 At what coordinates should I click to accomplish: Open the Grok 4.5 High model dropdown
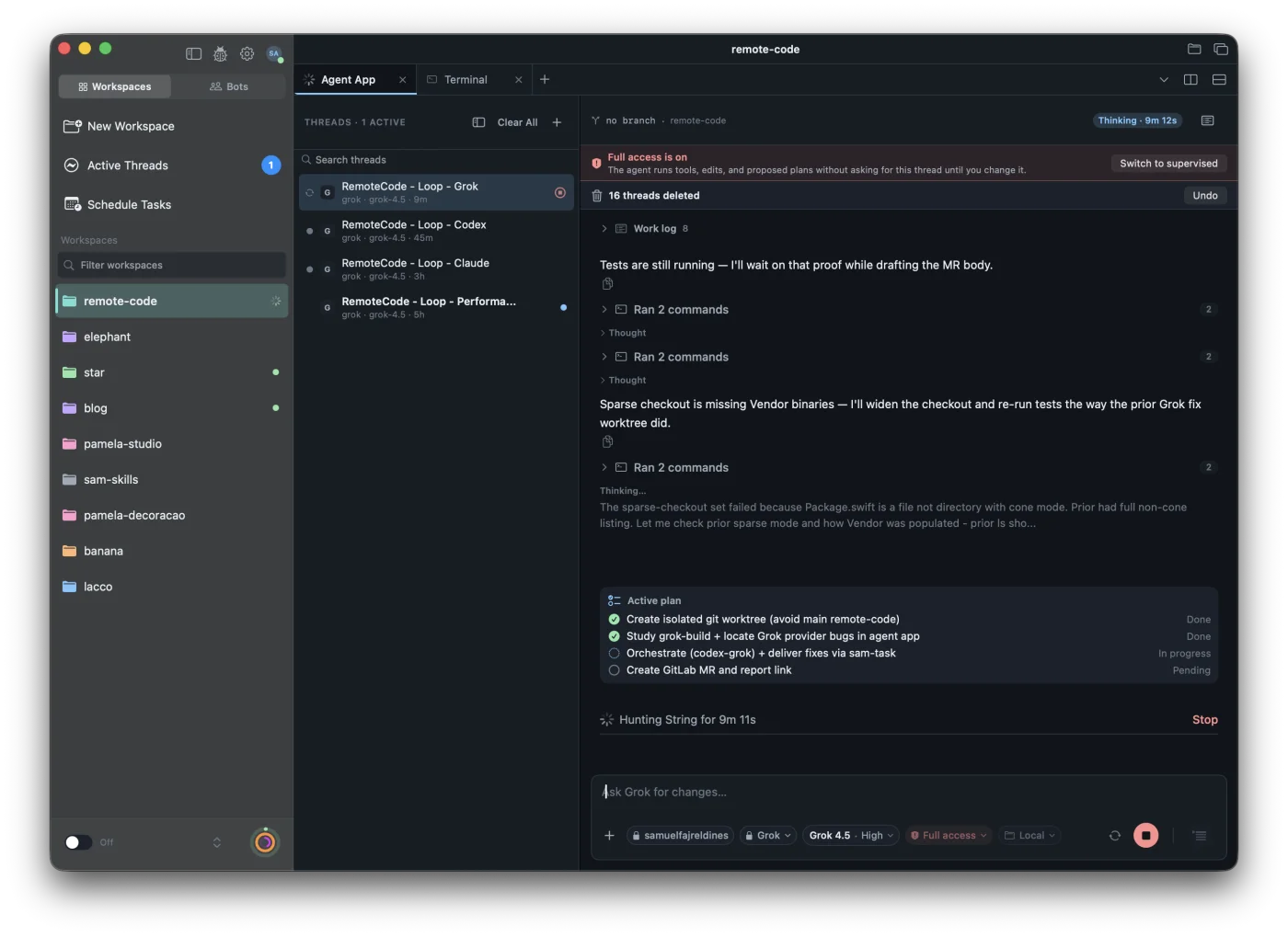pos(851,836)
